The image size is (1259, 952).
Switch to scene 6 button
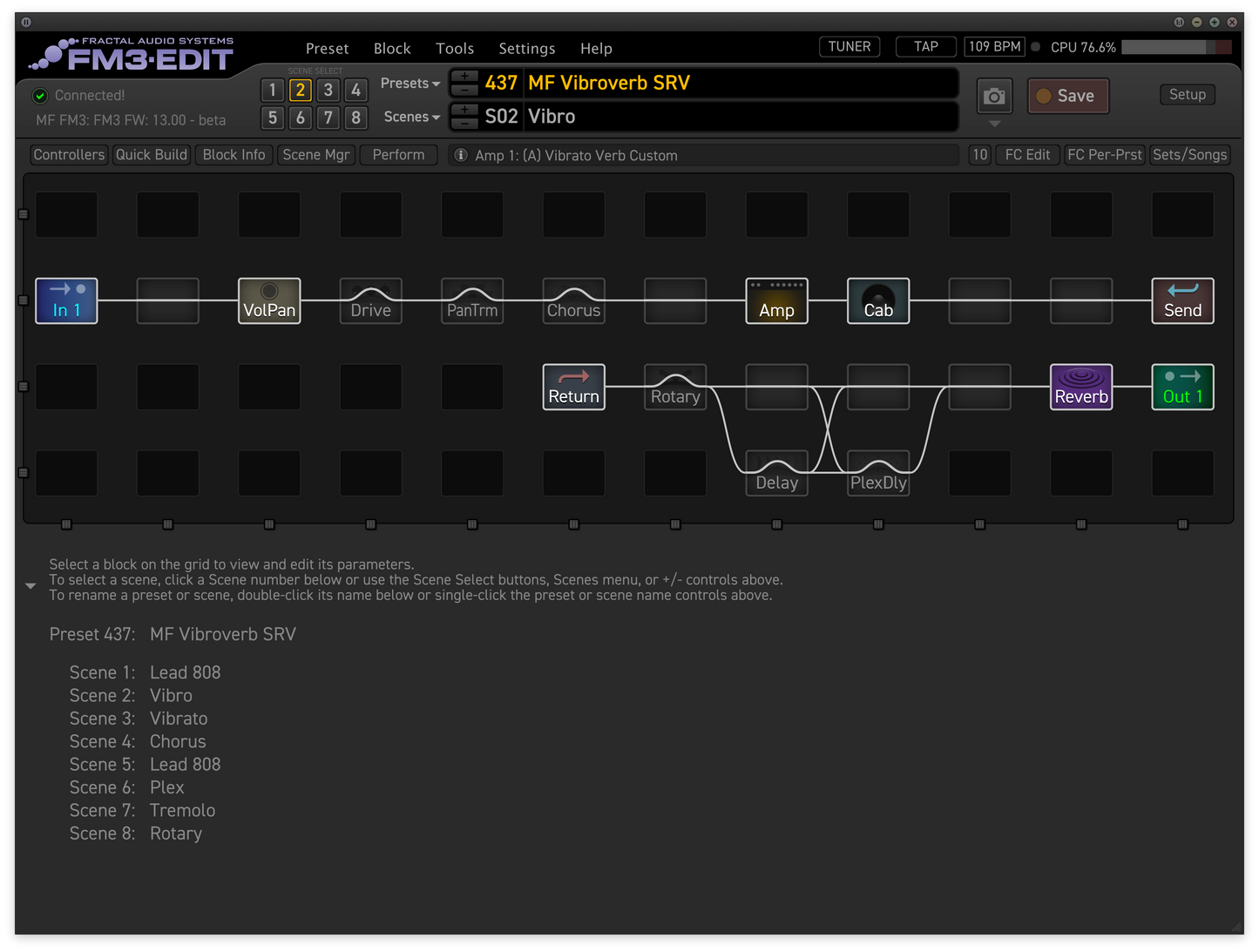tap(301, 118)
